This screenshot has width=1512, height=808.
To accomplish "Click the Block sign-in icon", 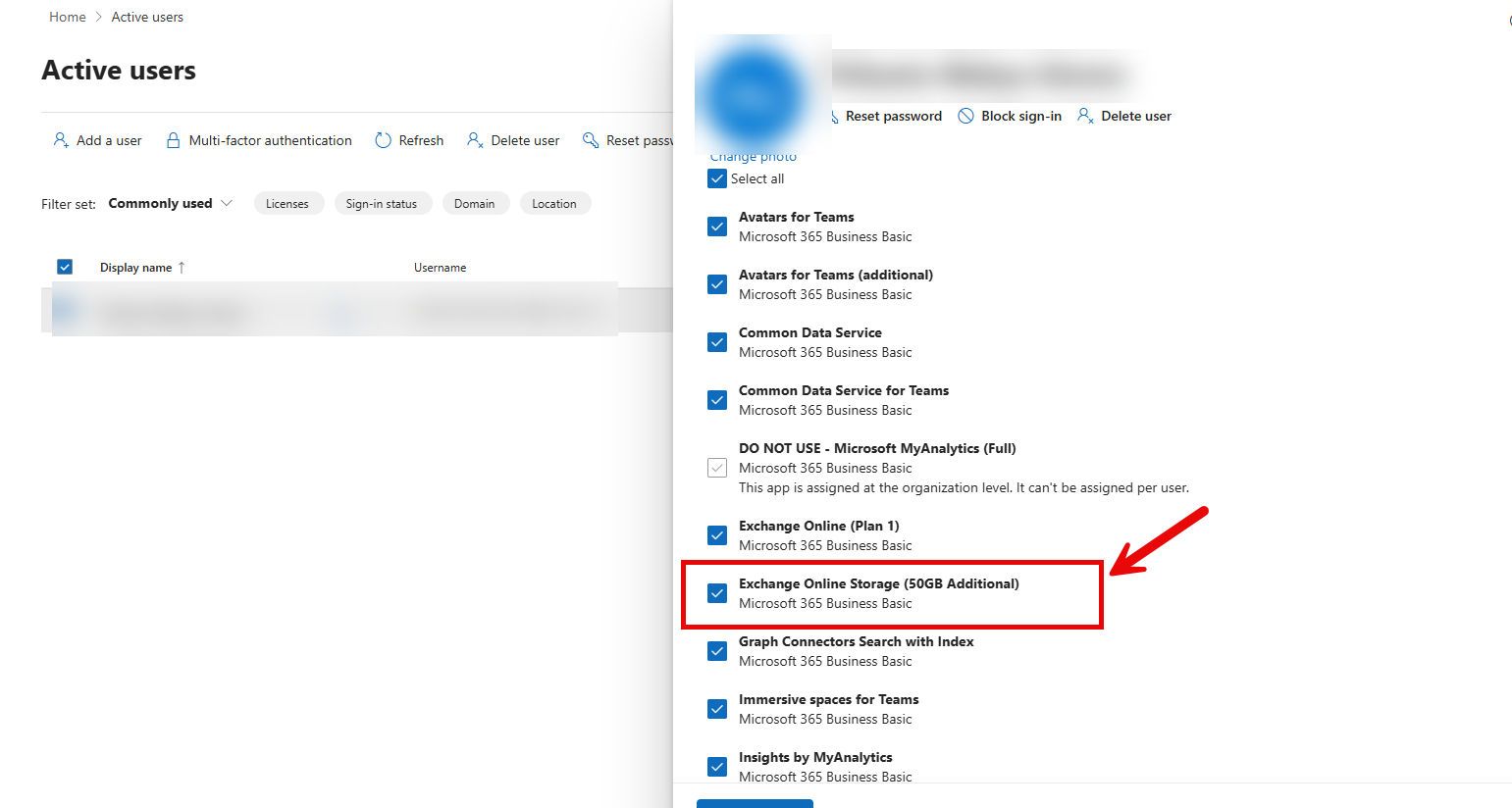I will pyautogui.click(x=965, y=116).
